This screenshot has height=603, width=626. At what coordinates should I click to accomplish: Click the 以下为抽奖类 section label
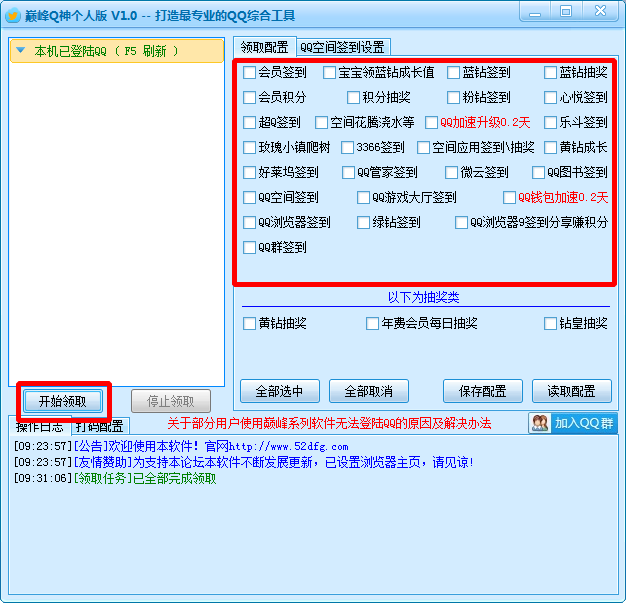coord(424,297)
